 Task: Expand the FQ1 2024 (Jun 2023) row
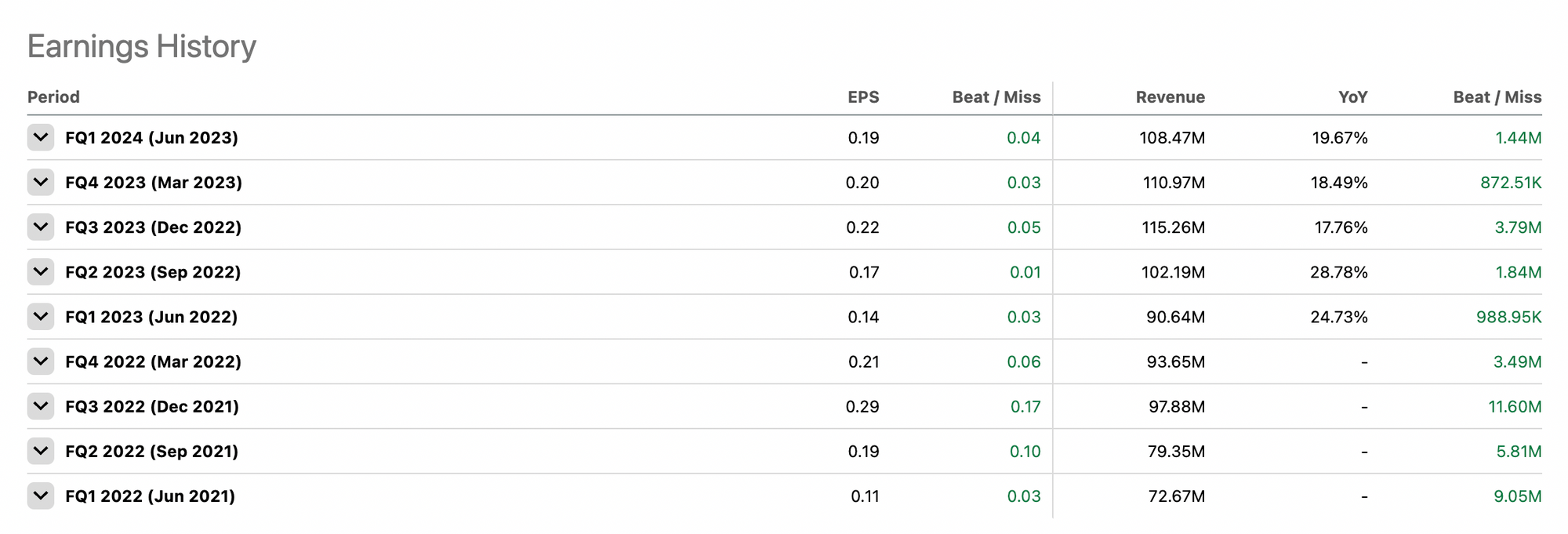click(x=41, y=137)
